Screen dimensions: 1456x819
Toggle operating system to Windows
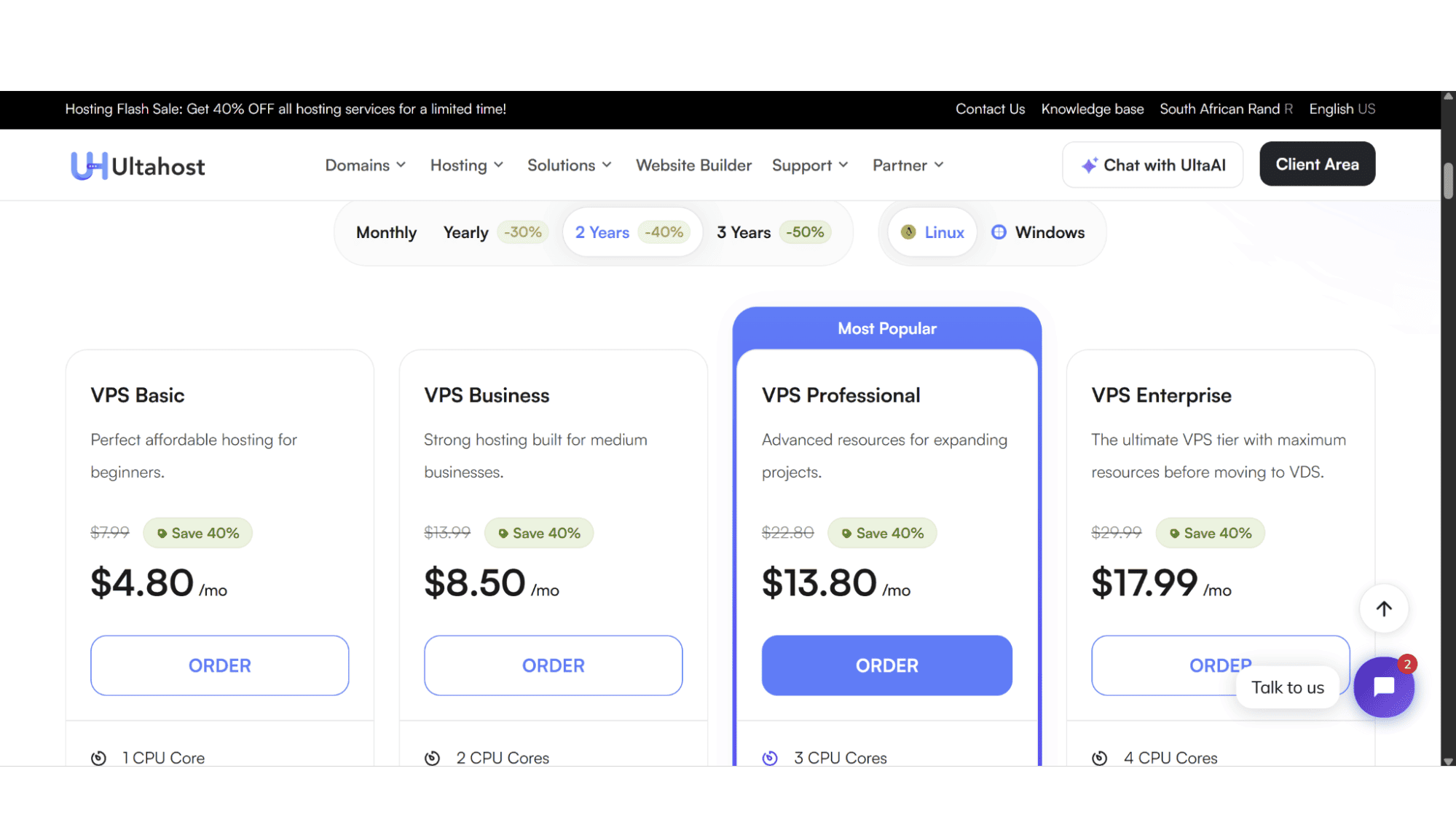point(1038,232)
